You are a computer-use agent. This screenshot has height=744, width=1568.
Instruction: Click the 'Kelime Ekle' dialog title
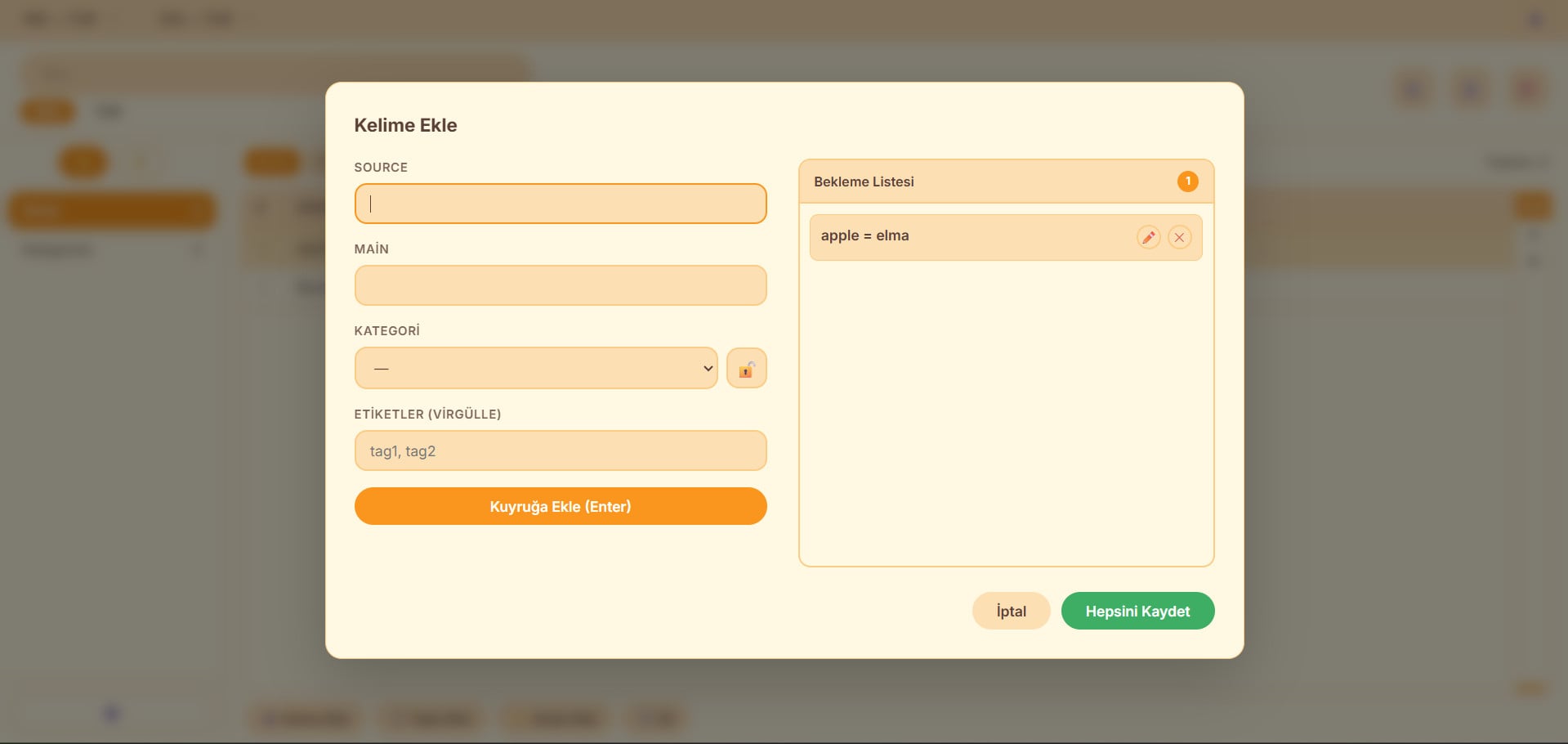[x=405, y=125]
